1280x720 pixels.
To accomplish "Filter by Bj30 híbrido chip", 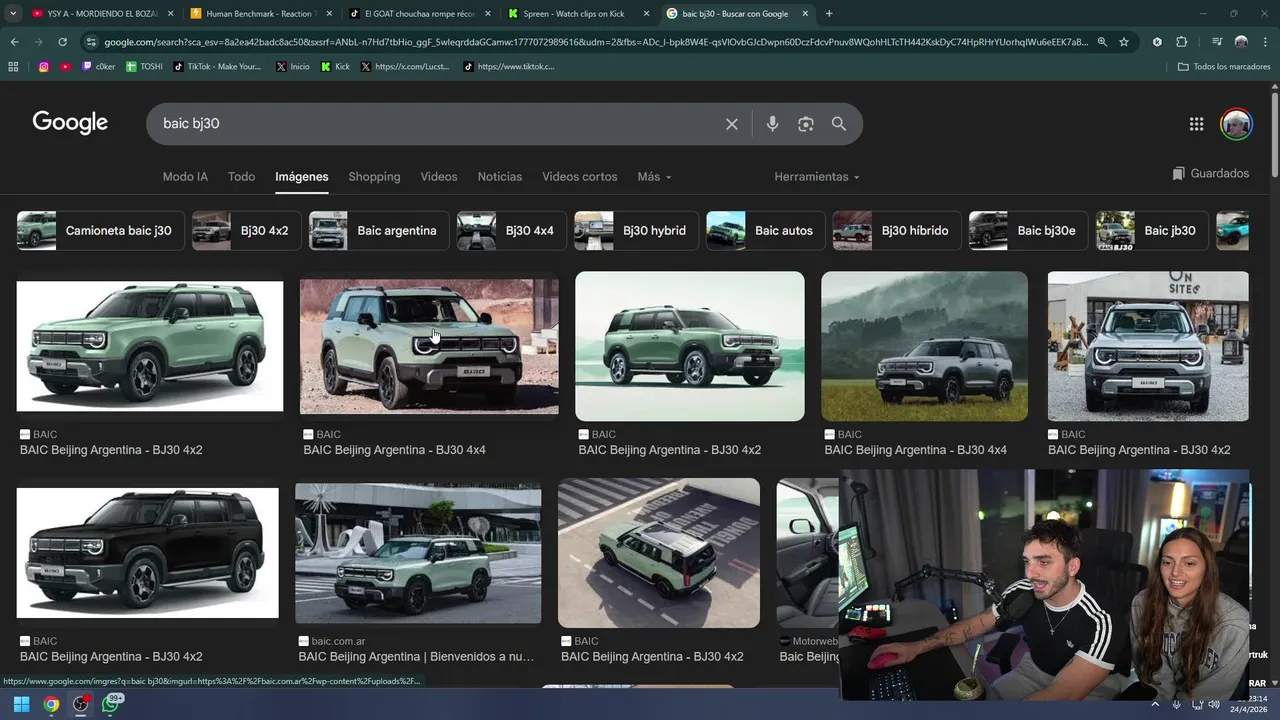I will 895,231.
